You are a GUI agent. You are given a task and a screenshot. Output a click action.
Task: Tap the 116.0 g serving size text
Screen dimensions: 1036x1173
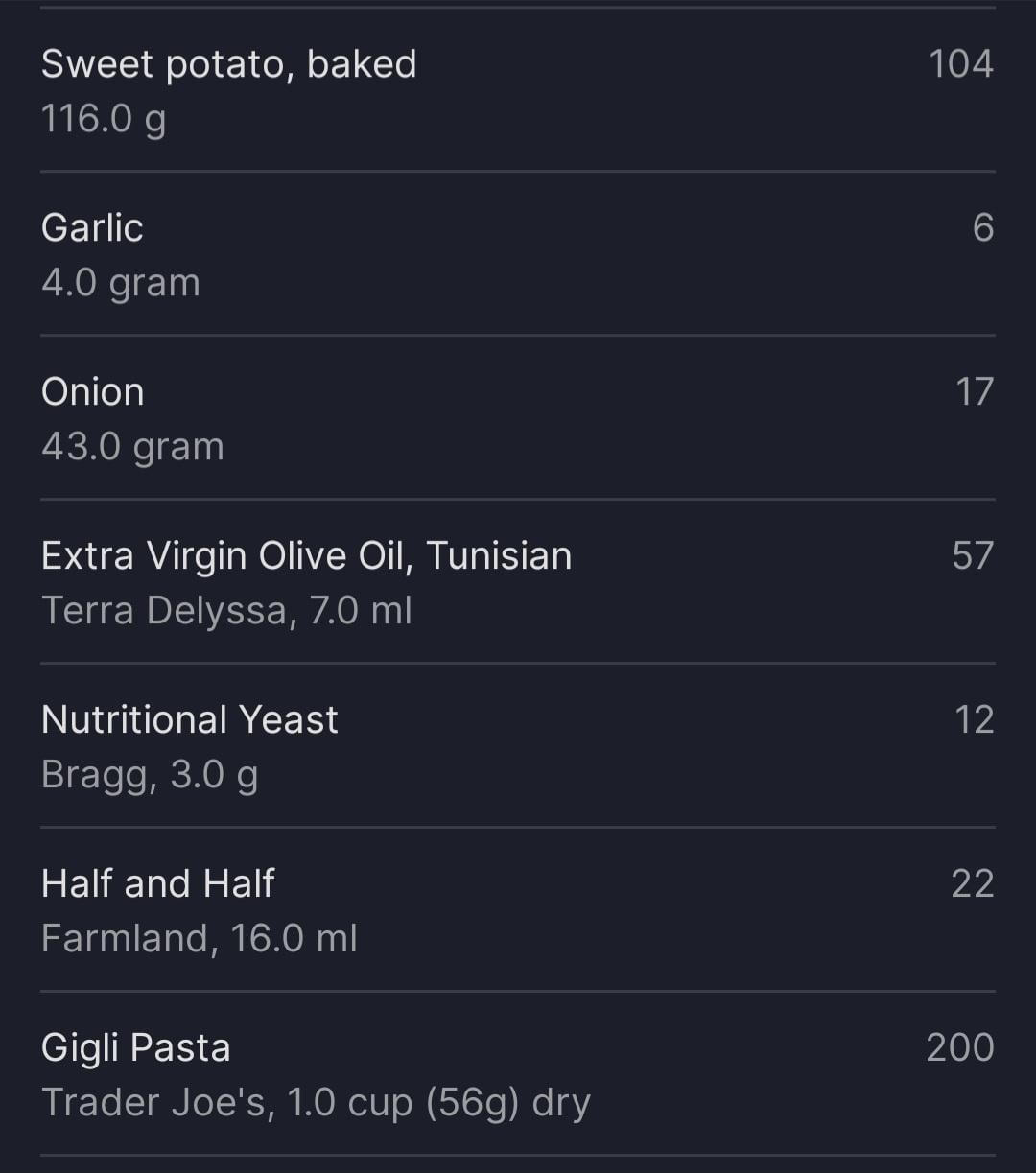(x=104, y=119)
